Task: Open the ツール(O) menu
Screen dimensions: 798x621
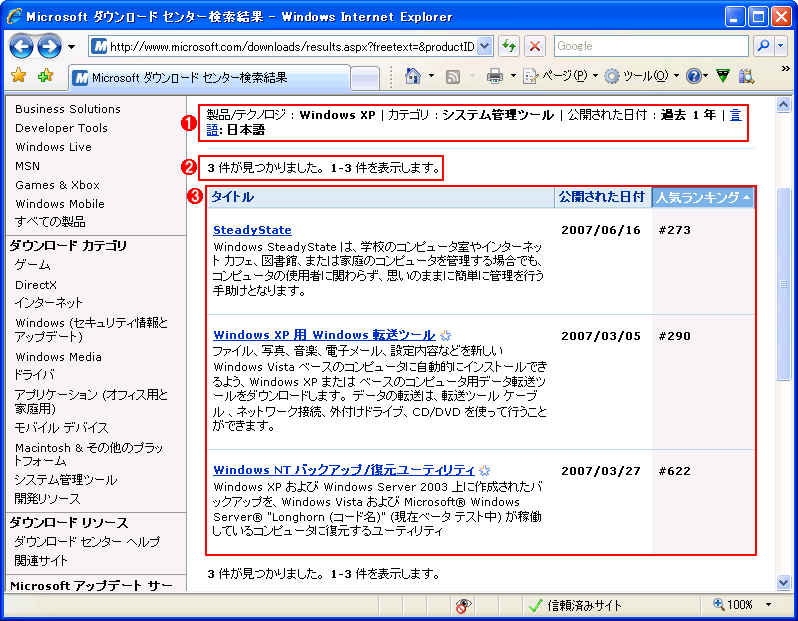Action: point(642,76)
